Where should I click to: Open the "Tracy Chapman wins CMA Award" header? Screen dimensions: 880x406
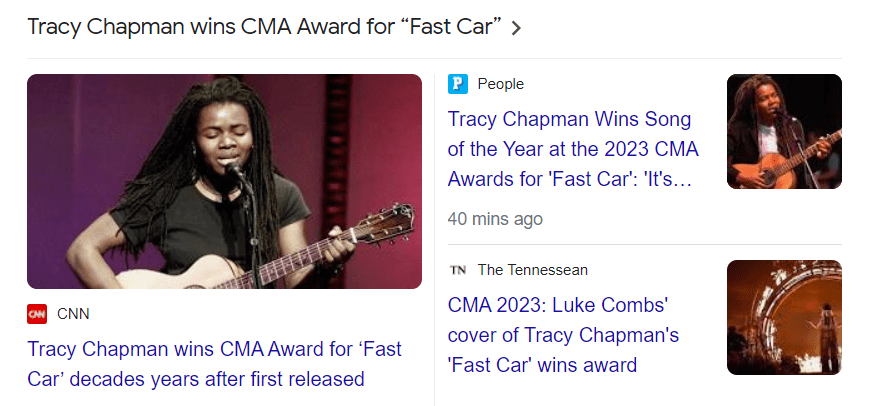(x=263, y=27)
